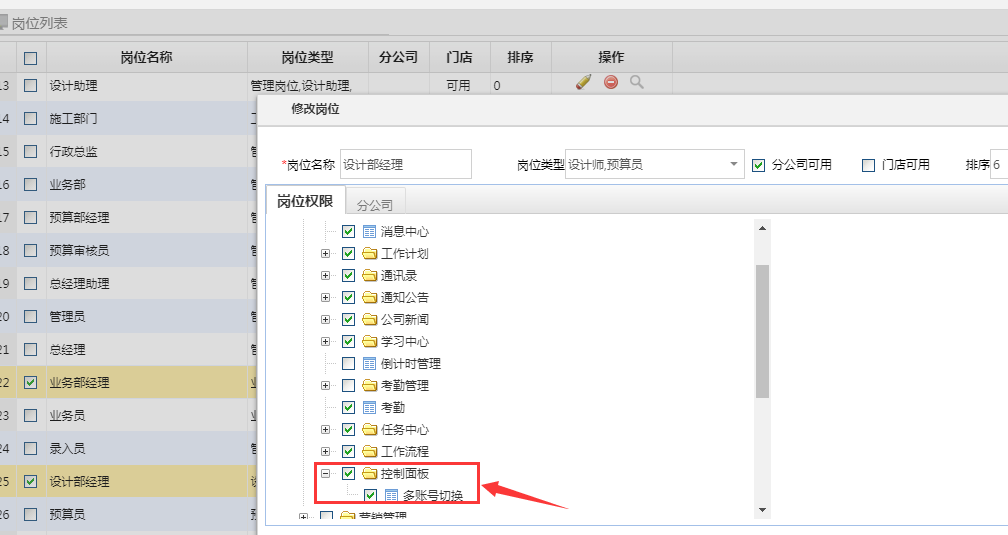Click the 控制面板 folder icon
Screen dimensions: 1008x535
tap(369, 474)
